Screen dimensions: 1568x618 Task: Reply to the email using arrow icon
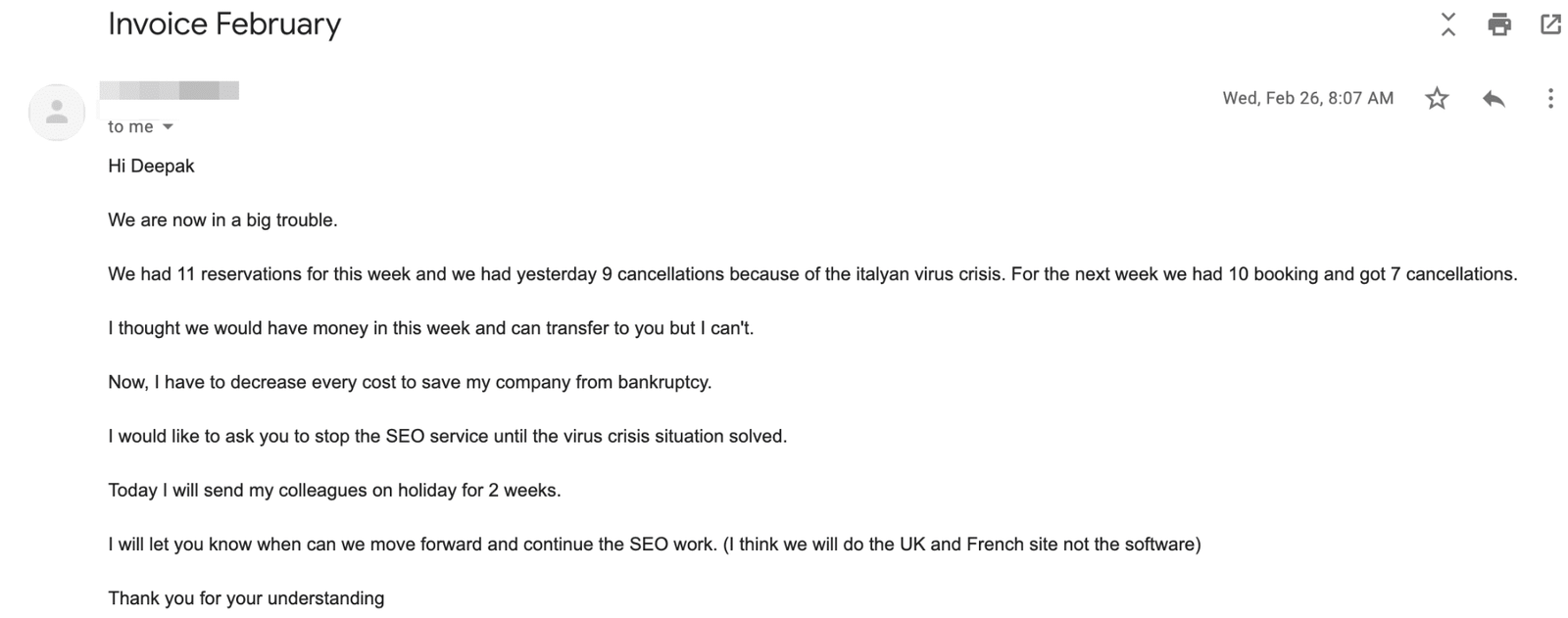pos(1494,98)
